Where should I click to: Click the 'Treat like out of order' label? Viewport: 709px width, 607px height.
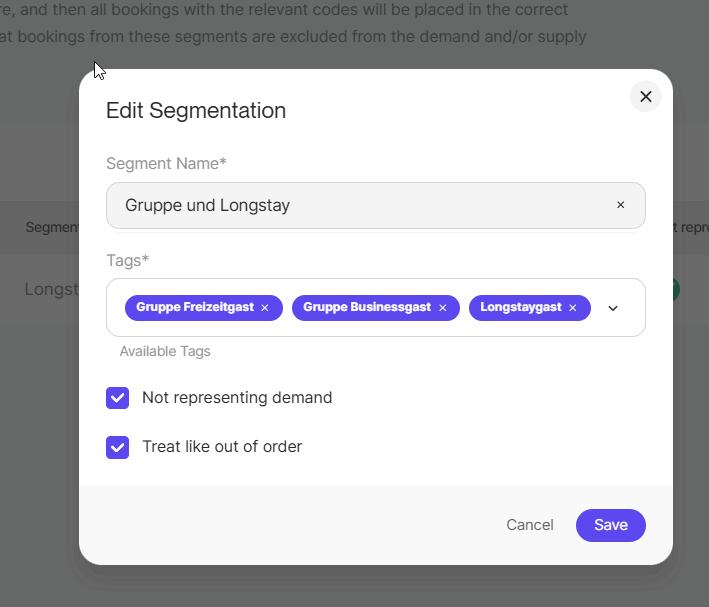coord(222,447)
